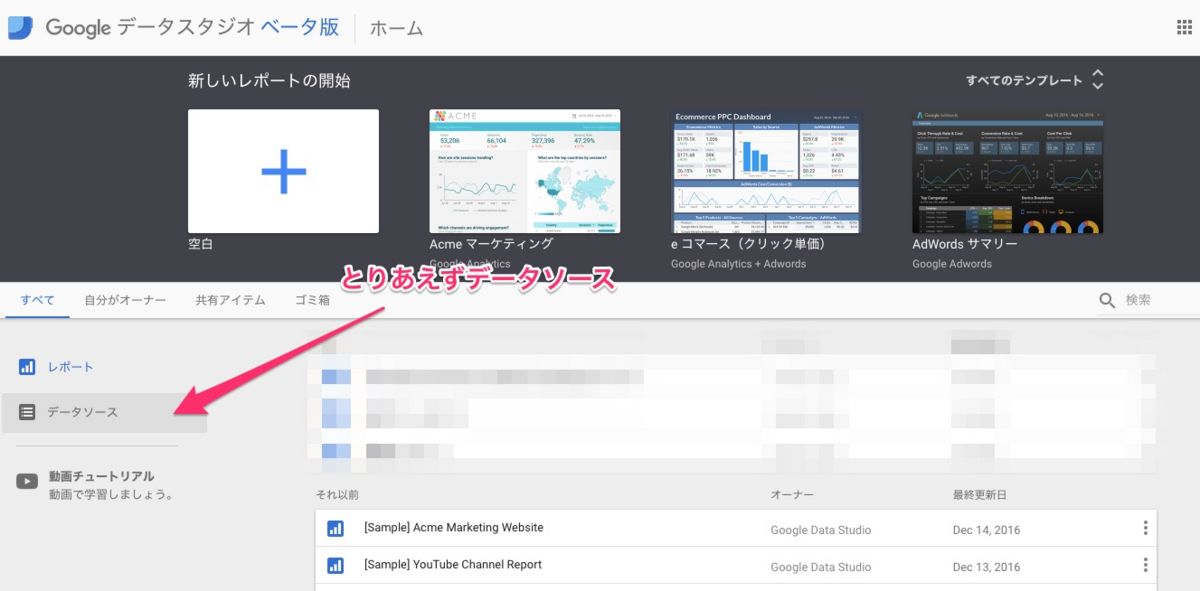
Task: Click the レポート bar chart icon
Action: click(27, 367)
